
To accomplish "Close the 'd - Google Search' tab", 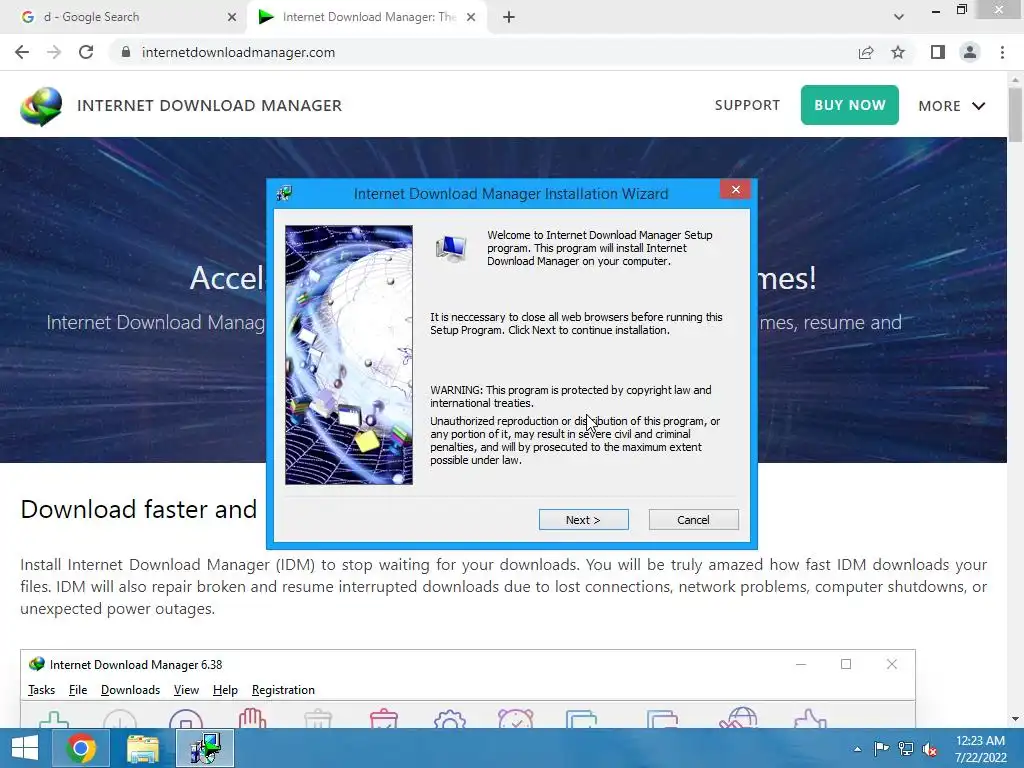I will pos(231,18).
